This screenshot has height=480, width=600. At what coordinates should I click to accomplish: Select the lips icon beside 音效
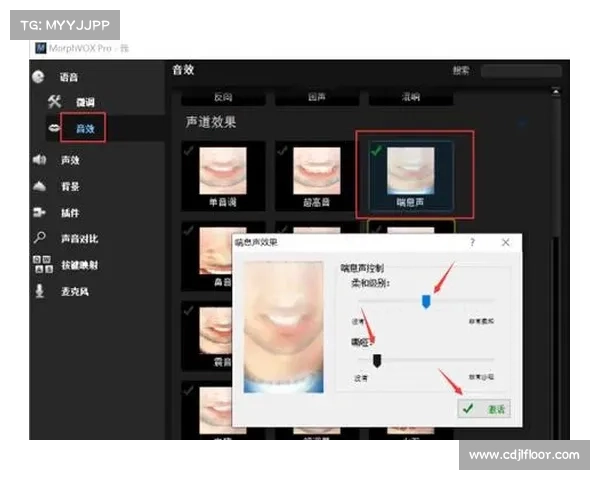tap(53, 129)
